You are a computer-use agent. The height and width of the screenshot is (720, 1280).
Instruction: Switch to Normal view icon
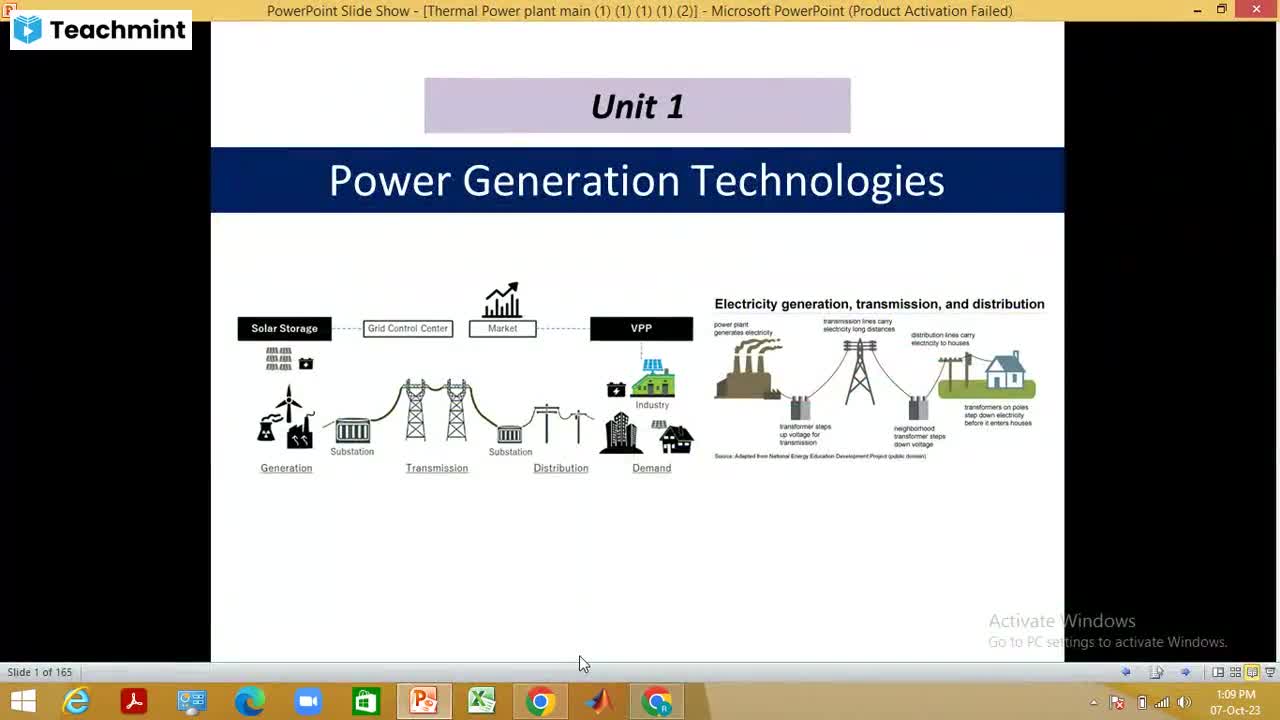(x=1218, y=672)
